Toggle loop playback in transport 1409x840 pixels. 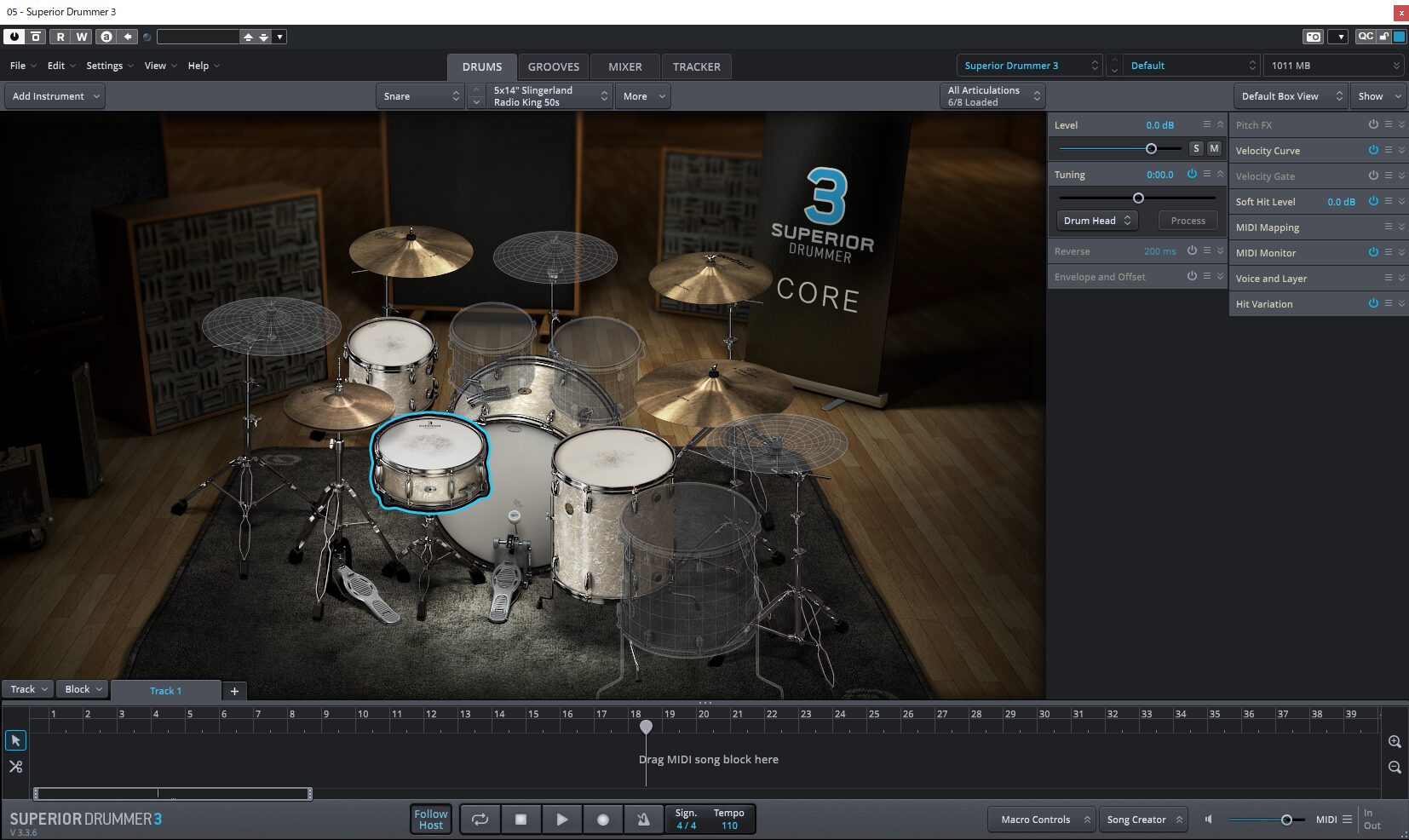click(480, 820)
